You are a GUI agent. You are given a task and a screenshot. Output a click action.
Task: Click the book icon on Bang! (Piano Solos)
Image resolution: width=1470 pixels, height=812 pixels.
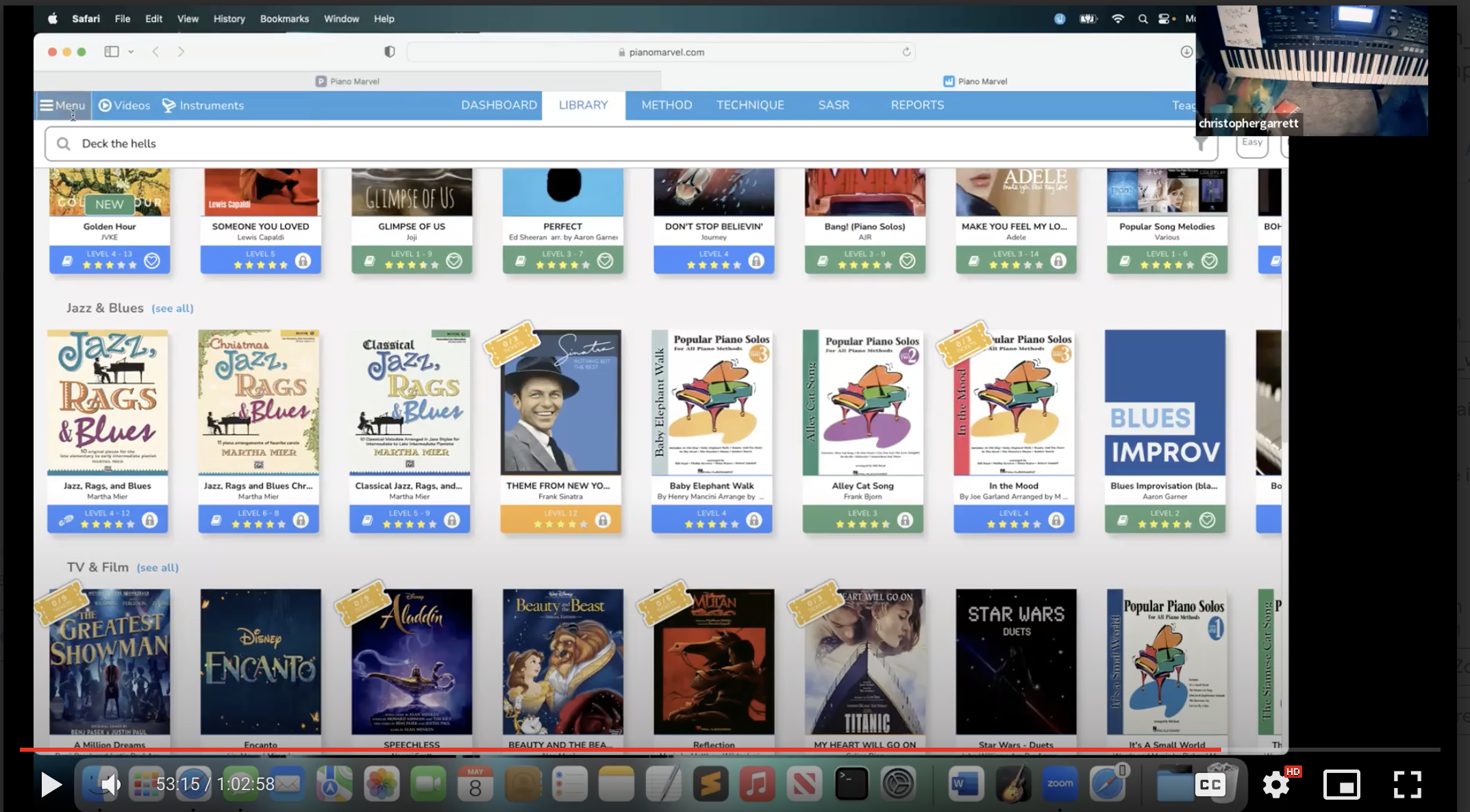click(823, 261)
